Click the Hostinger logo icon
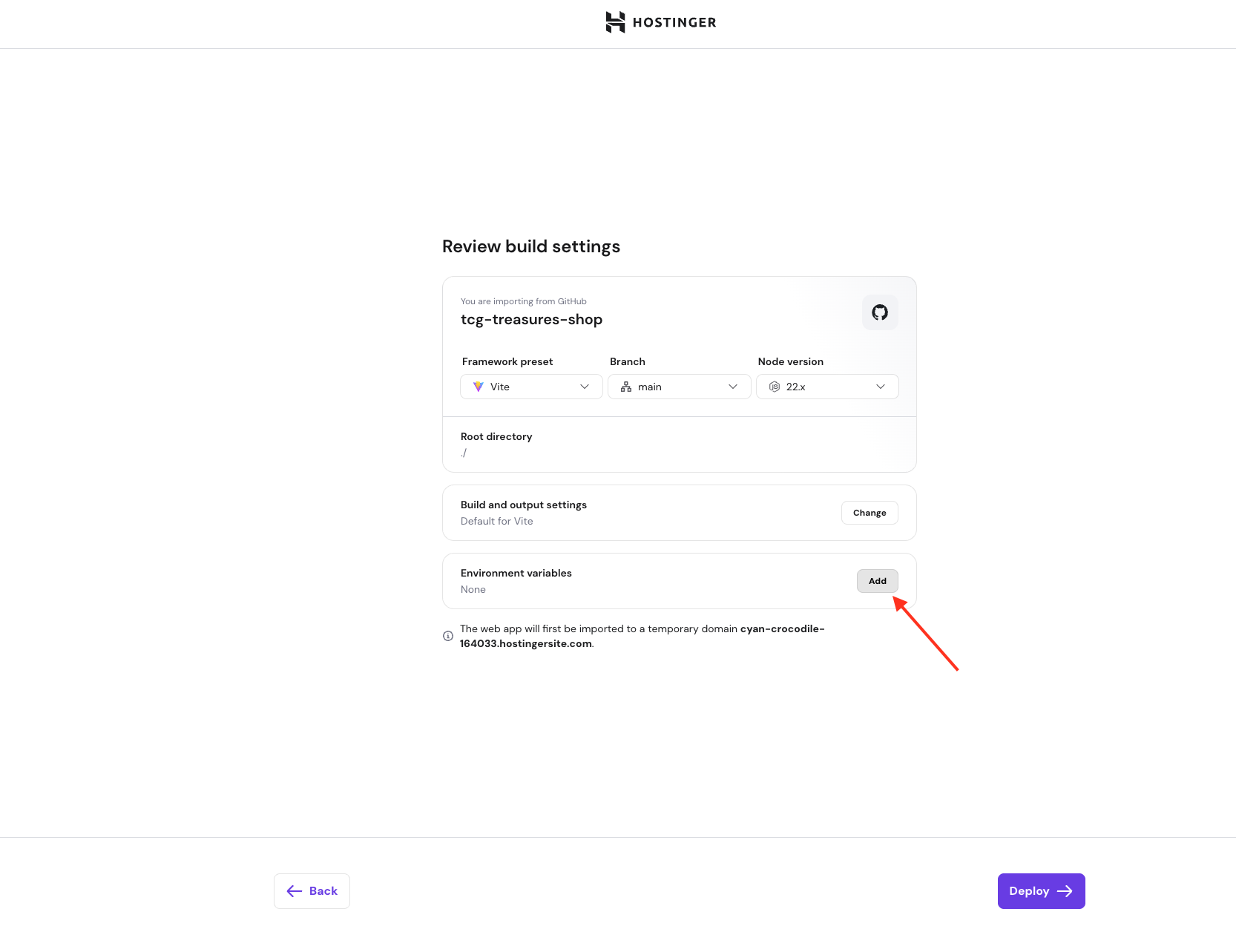The height and width of the screenshot is (952, 1236). point(615,22)
